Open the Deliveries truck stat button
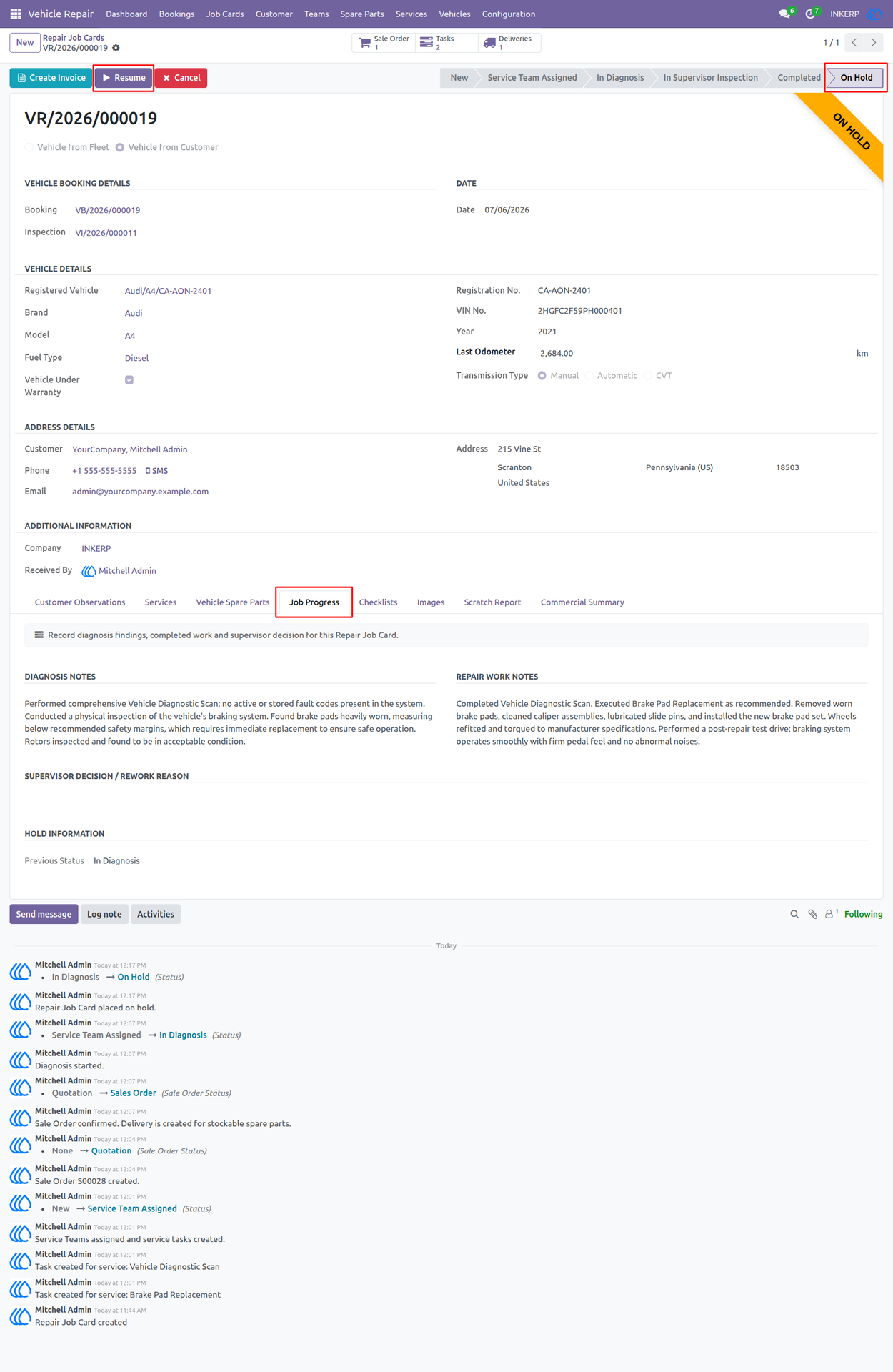This screenshot has height=1372, width=893. [x=509, y=43]
